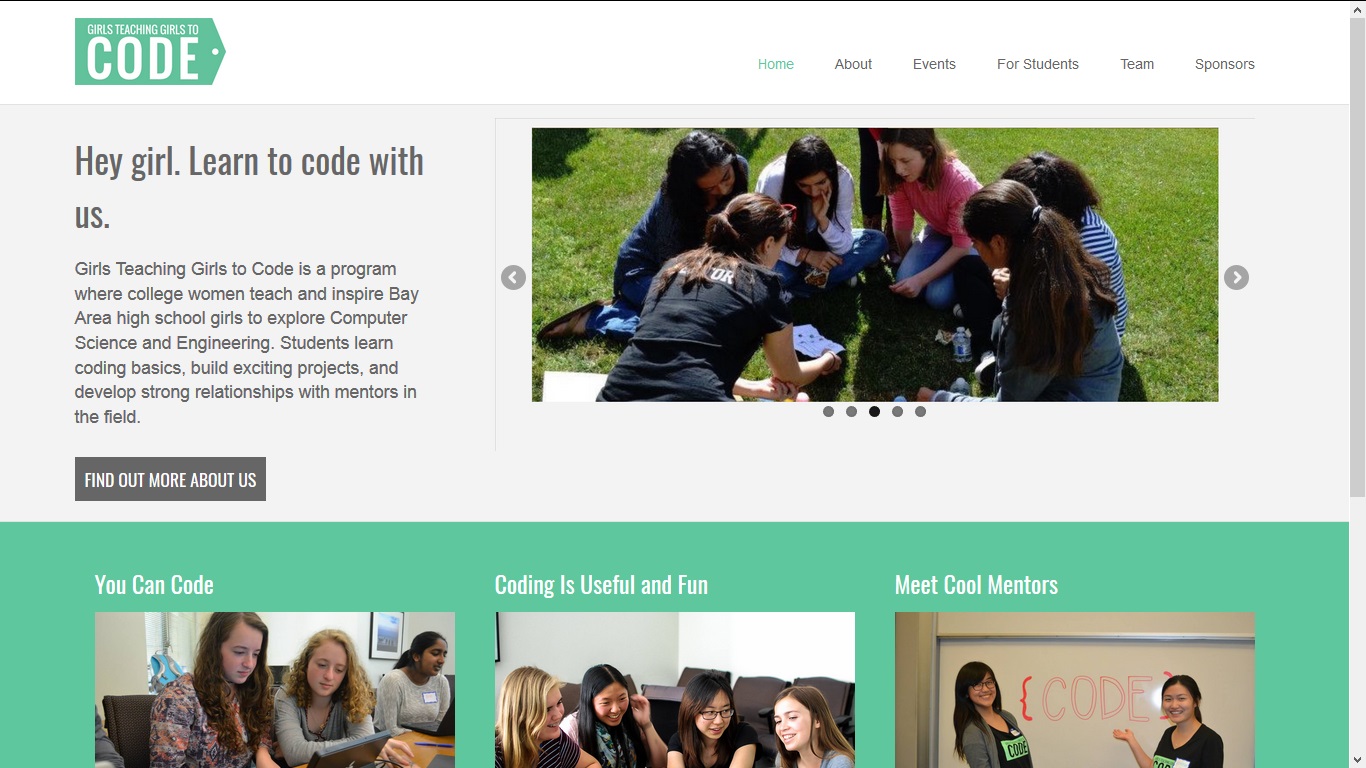Go to the Events page

coord(934,64)
